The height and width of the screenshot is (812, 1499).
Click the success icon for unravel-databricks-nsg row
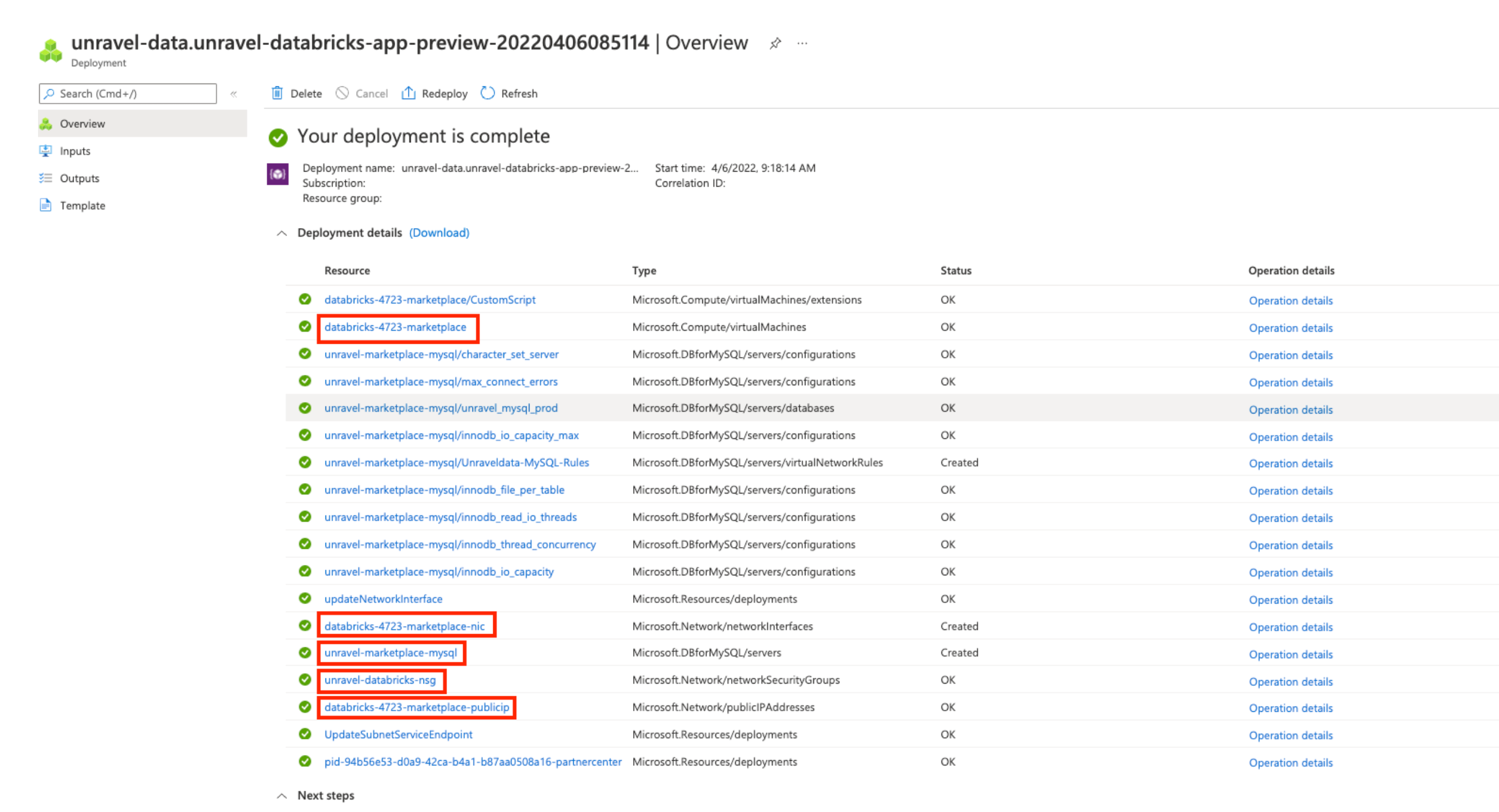[305, 680]
